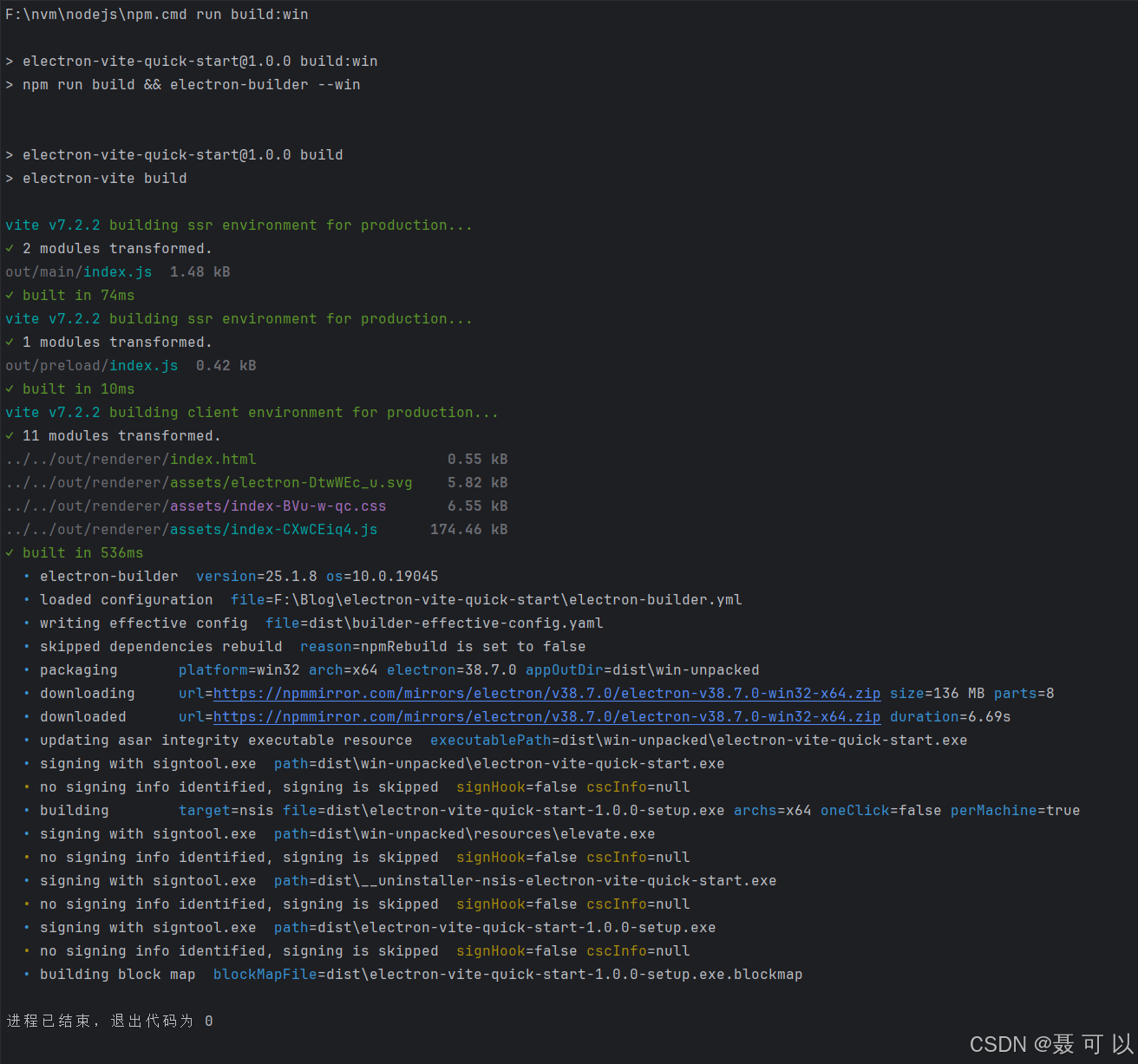Click the out/preload/index.js output line
Screen dimensions: 1138x1064
click(131, 366)
